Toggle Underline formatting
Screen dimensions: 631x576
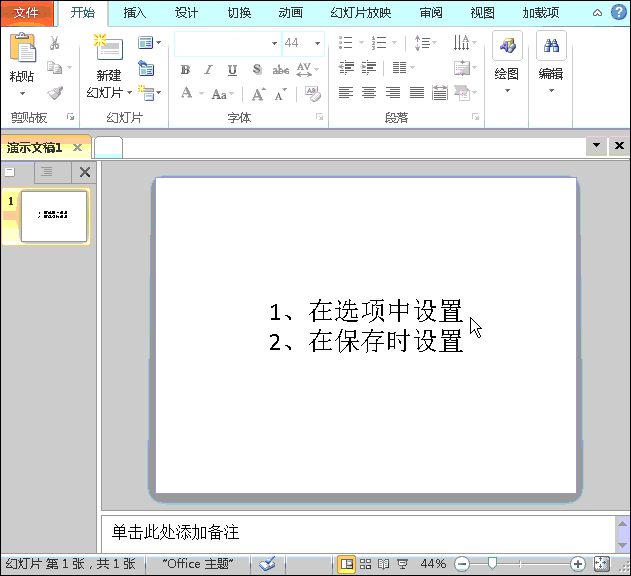[232, 70]
